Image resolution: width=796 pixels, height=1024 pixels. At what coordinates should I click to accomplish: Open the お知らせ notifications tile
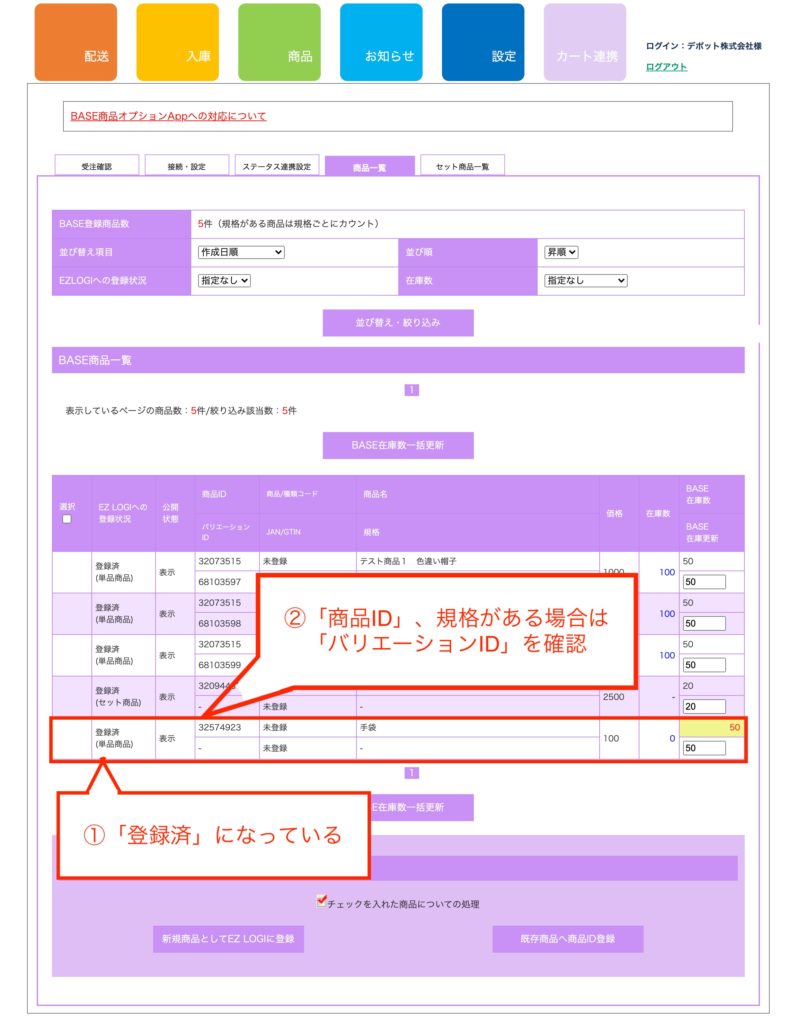pos(381,43)
